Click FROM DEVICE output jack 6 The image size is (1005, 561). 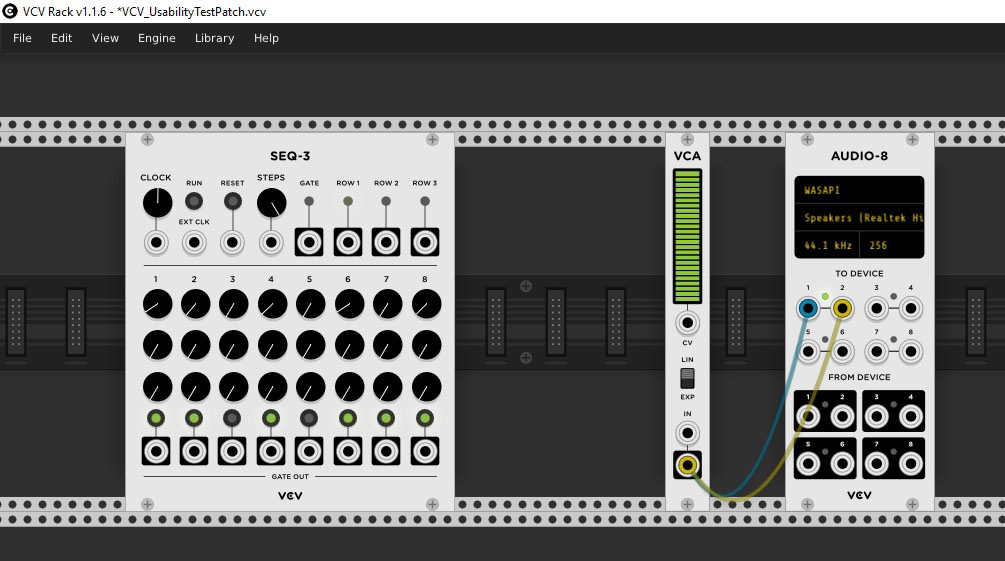coord(842,463)
